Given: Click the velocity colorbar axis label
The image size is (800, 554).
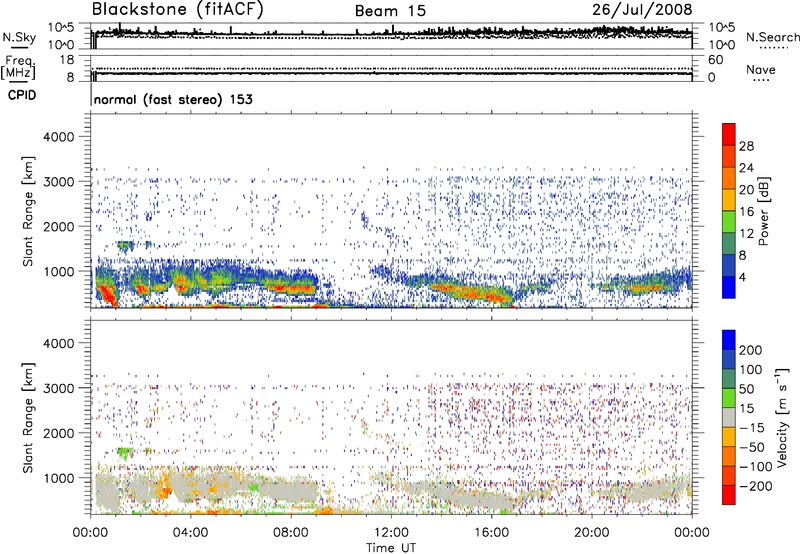Looking at the screenshot, I should (781, 417).
